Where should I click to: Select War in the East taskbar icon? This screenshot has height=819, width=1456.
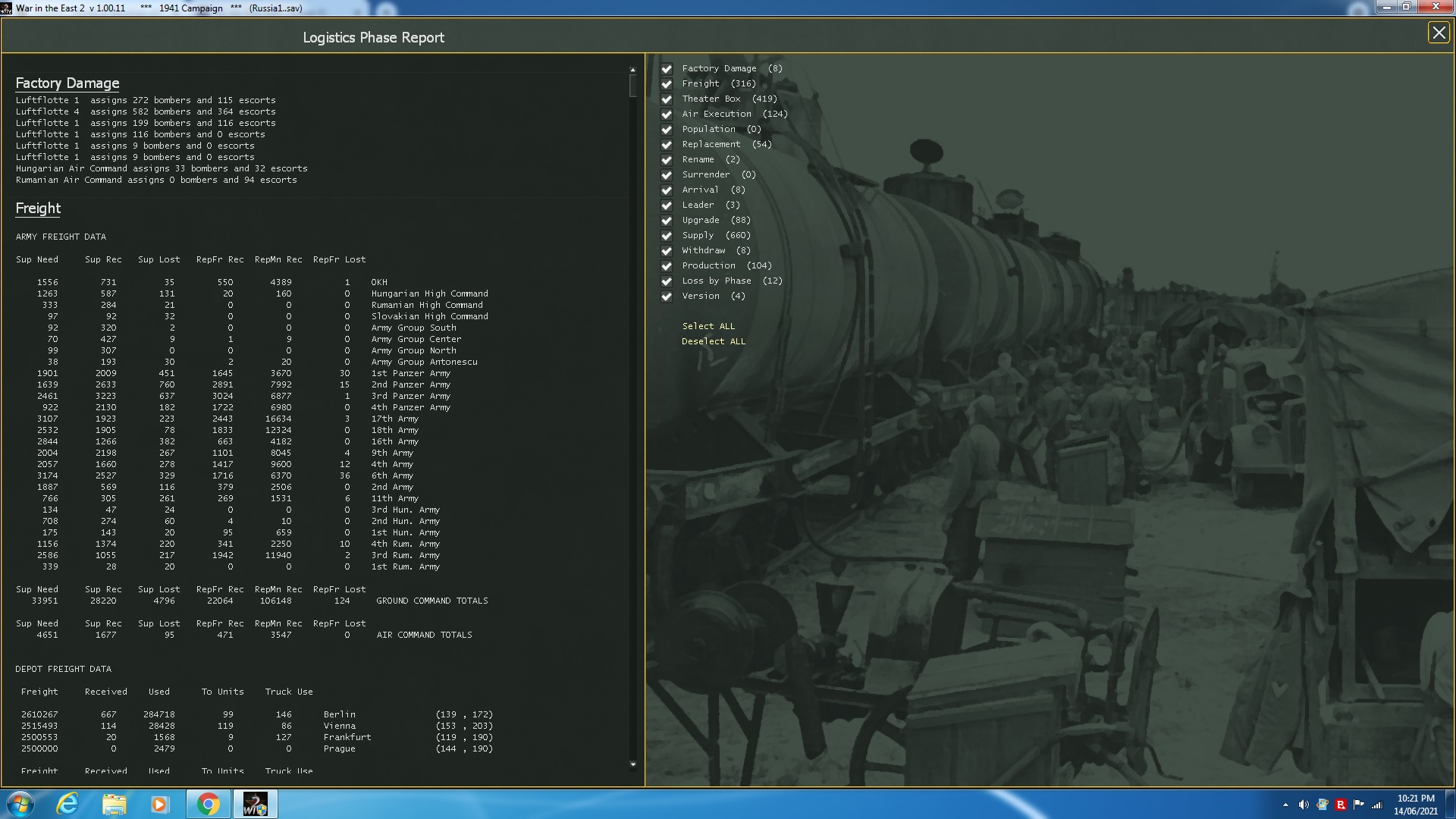255,804
